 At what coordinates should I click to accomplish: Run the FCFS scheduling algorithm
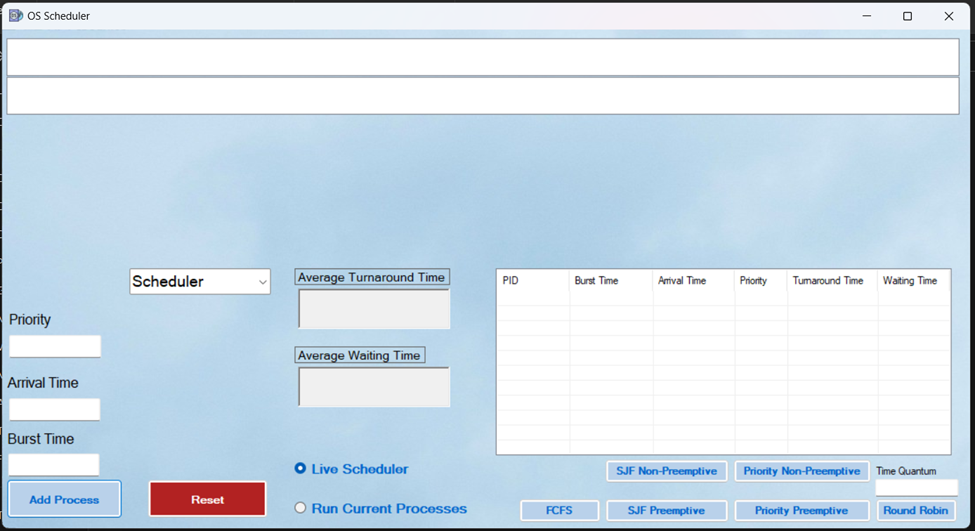click(560, 510)
